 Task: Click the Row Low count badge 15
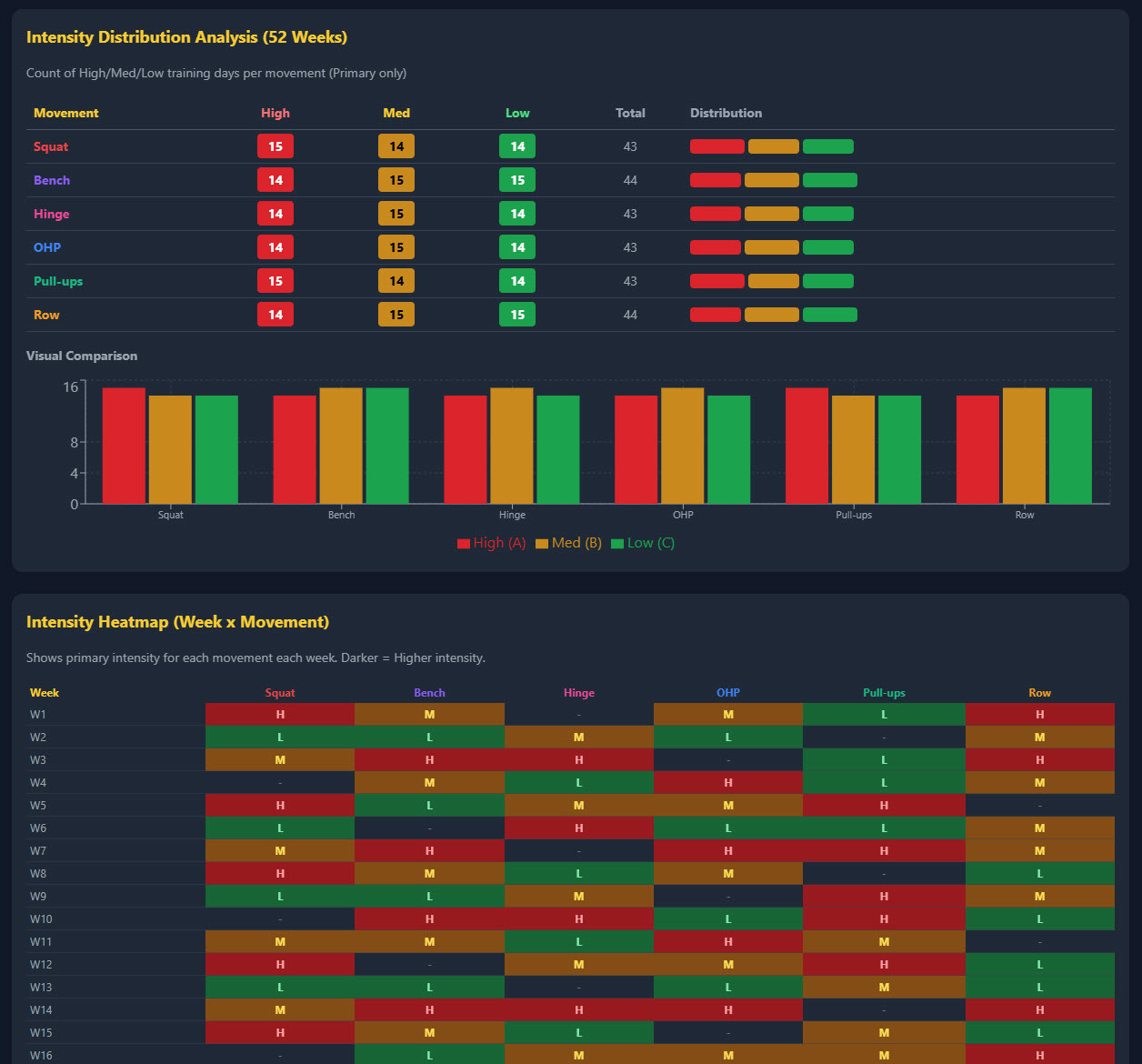pyautogui.click(x=517, y=315)
